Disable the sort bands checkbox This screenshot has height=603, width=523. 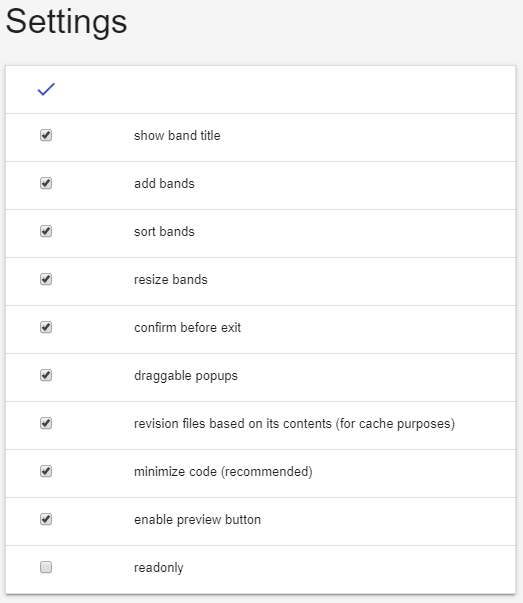click(46, 231)
